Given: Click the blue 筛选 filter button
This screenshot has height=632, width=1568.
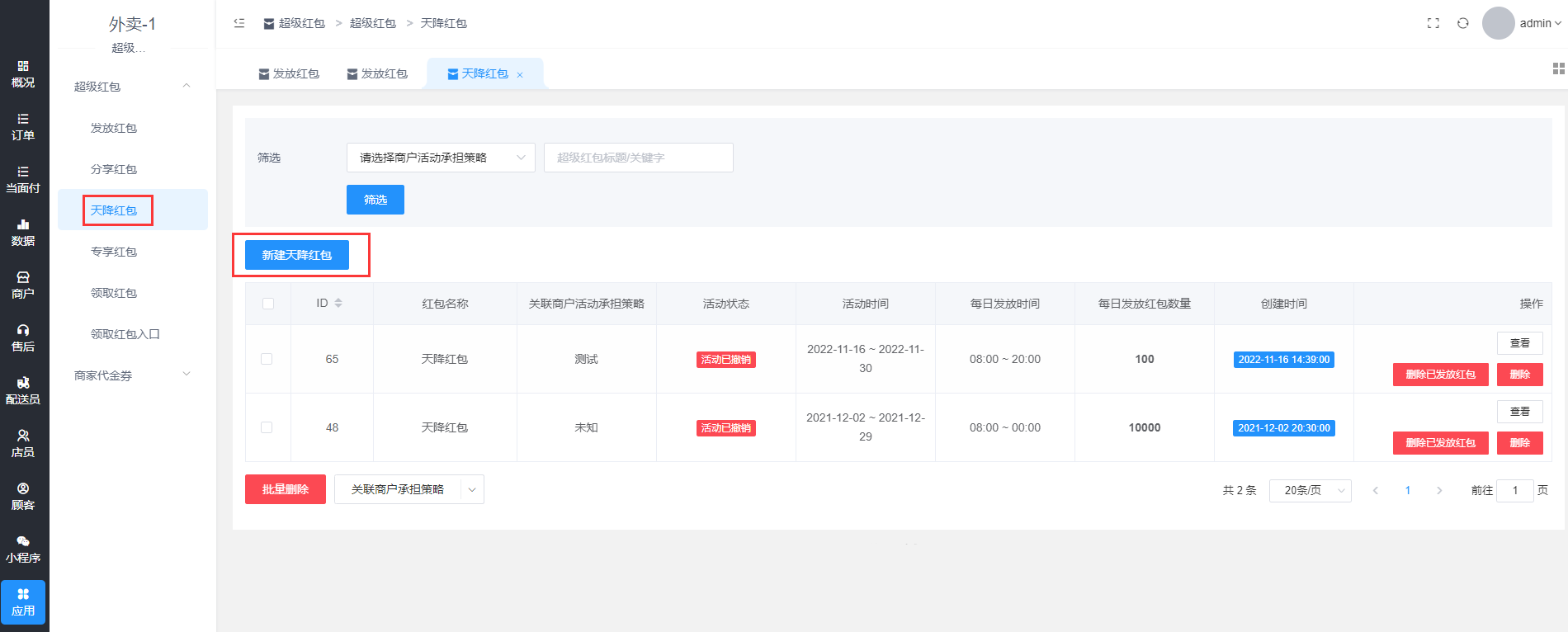Looking at the screenshot, I should point(375,200).
